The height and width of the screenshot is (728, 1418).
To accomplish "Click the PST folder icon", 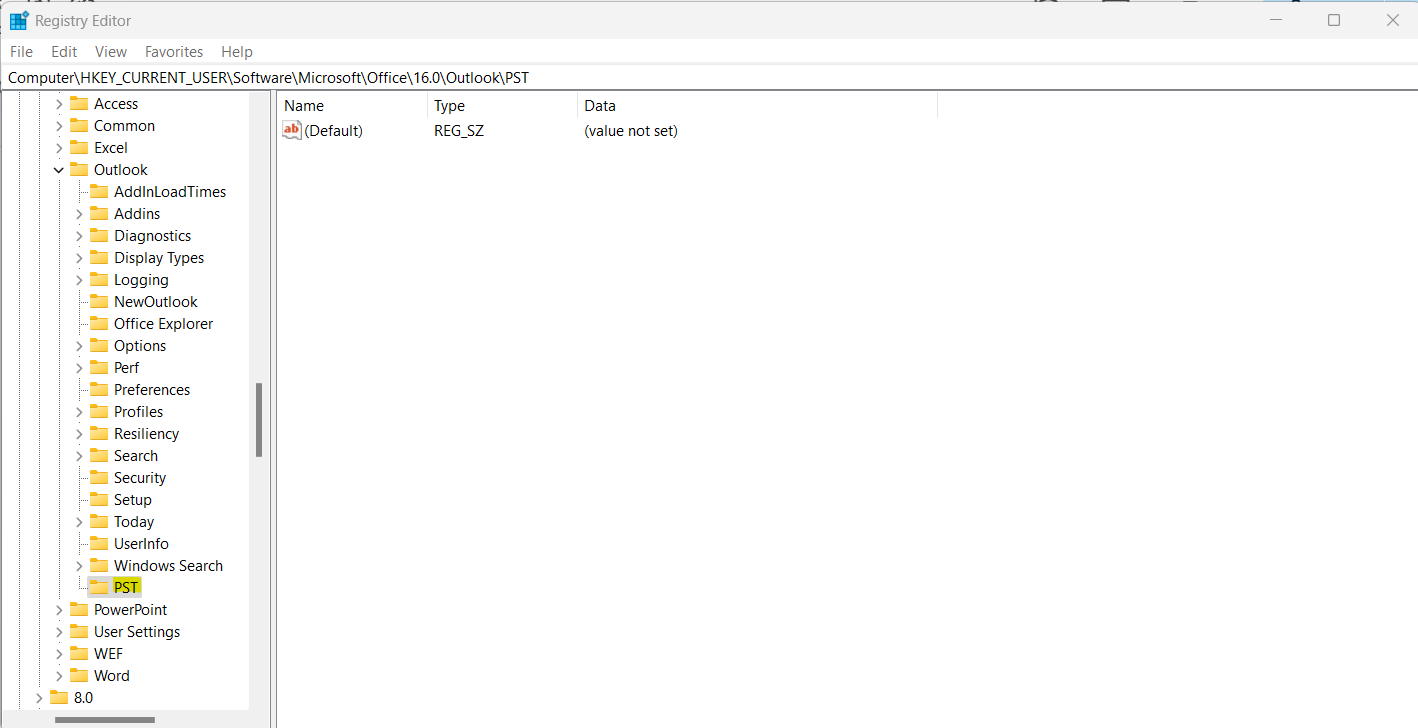I will [x=99, y=587].
